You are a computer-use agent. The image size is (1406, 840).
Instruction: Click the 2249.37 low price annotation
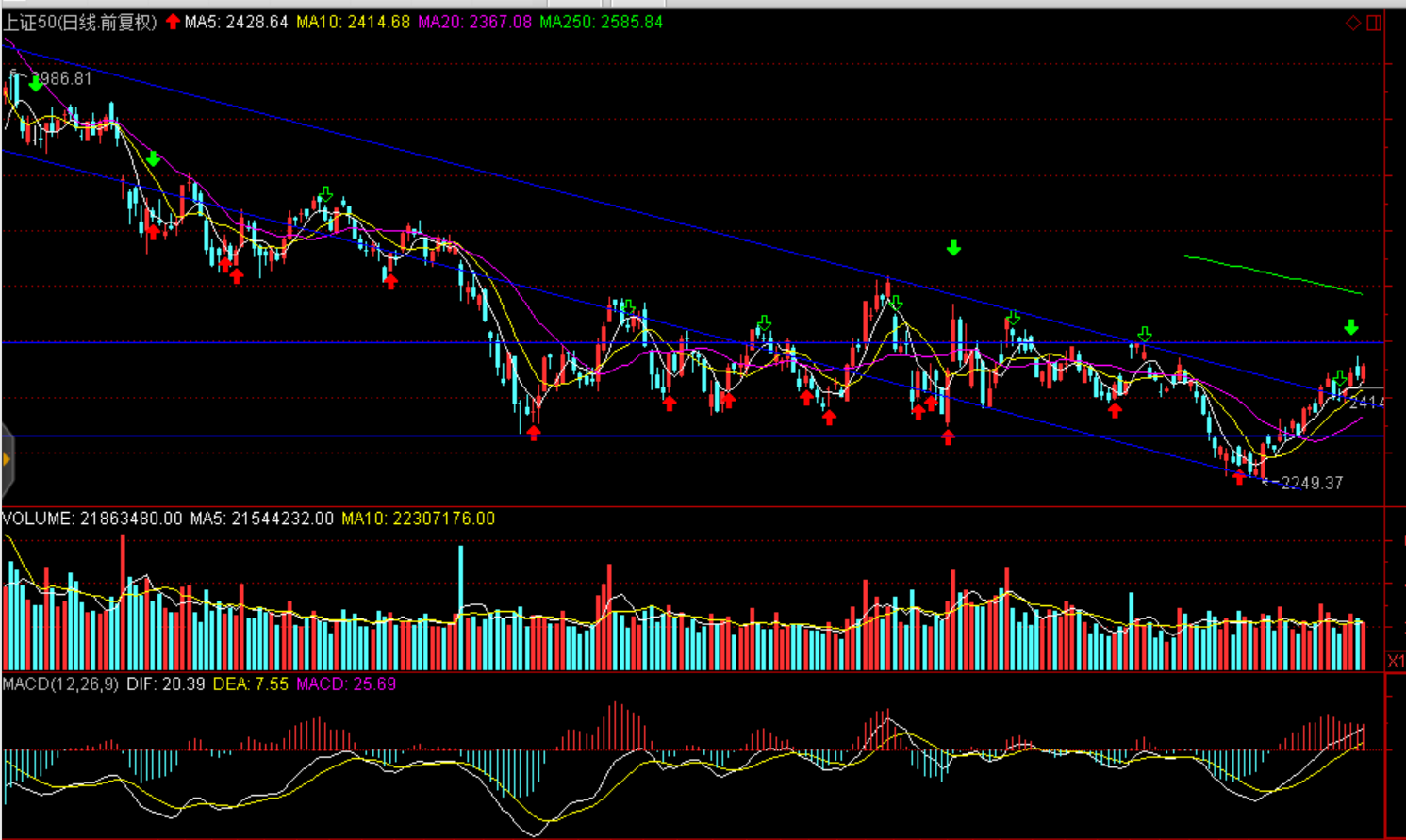click(1311, 483)
